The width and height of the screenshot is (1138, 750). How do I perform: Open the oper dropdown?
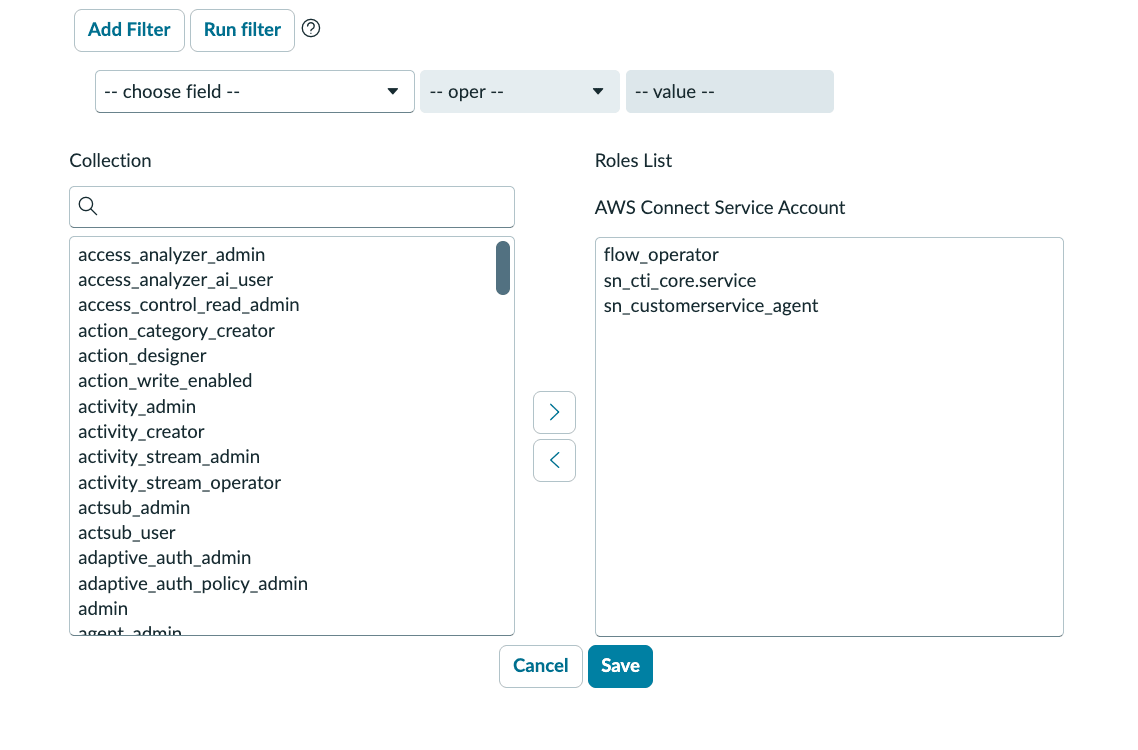(520, 91)
